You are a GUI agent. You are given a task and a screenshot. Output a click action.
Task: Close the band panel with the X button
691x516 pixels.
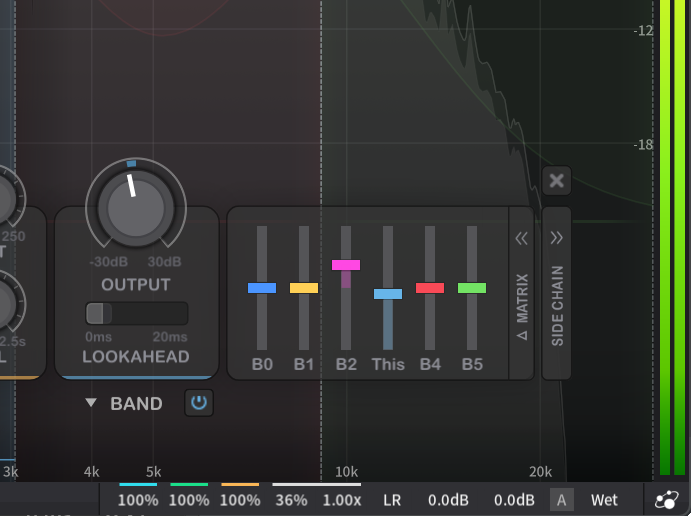click(557, 181)
